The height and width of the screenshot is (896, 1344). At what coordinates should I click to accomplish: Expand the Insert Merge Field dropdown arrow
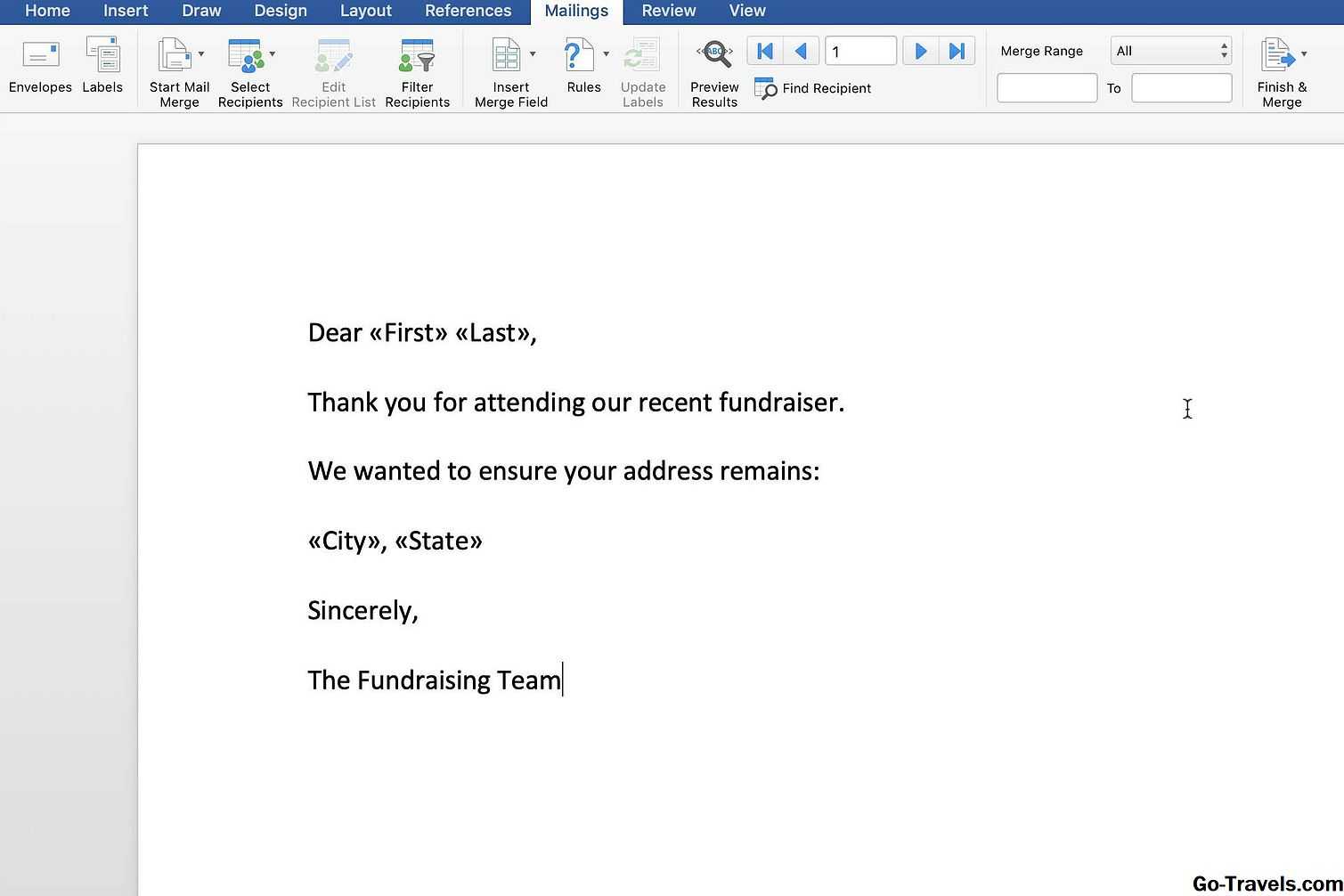[533, 54]
